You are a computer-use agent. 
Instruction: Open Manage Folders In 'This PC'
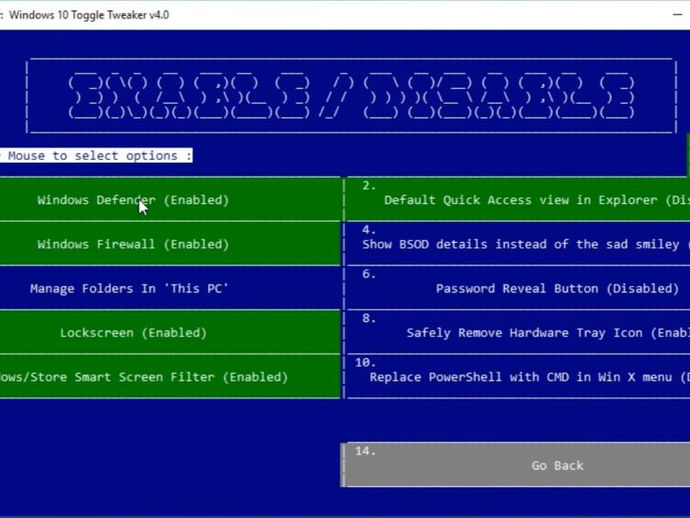pos(170,288)
